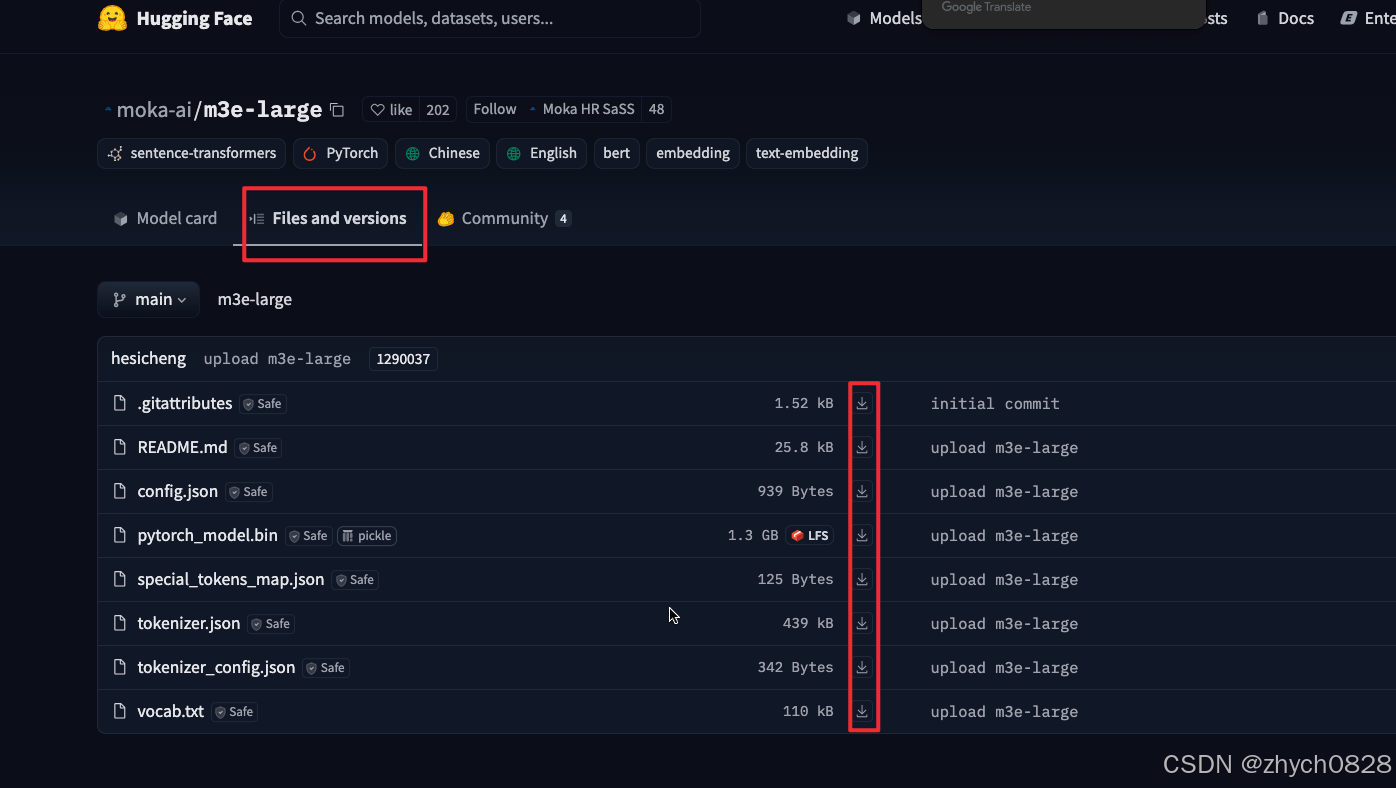Follow Moka HR SaSS organization
Image resolution: width=1396 pixels, height=788 pixels.
495,109
